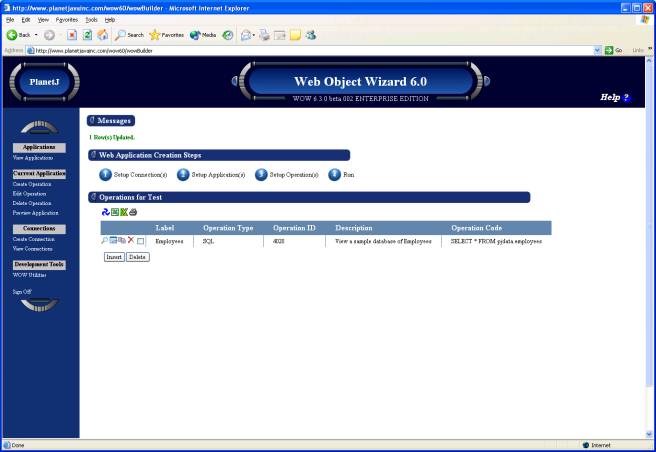Click the View Connections sidebar link

click(32, 248)
